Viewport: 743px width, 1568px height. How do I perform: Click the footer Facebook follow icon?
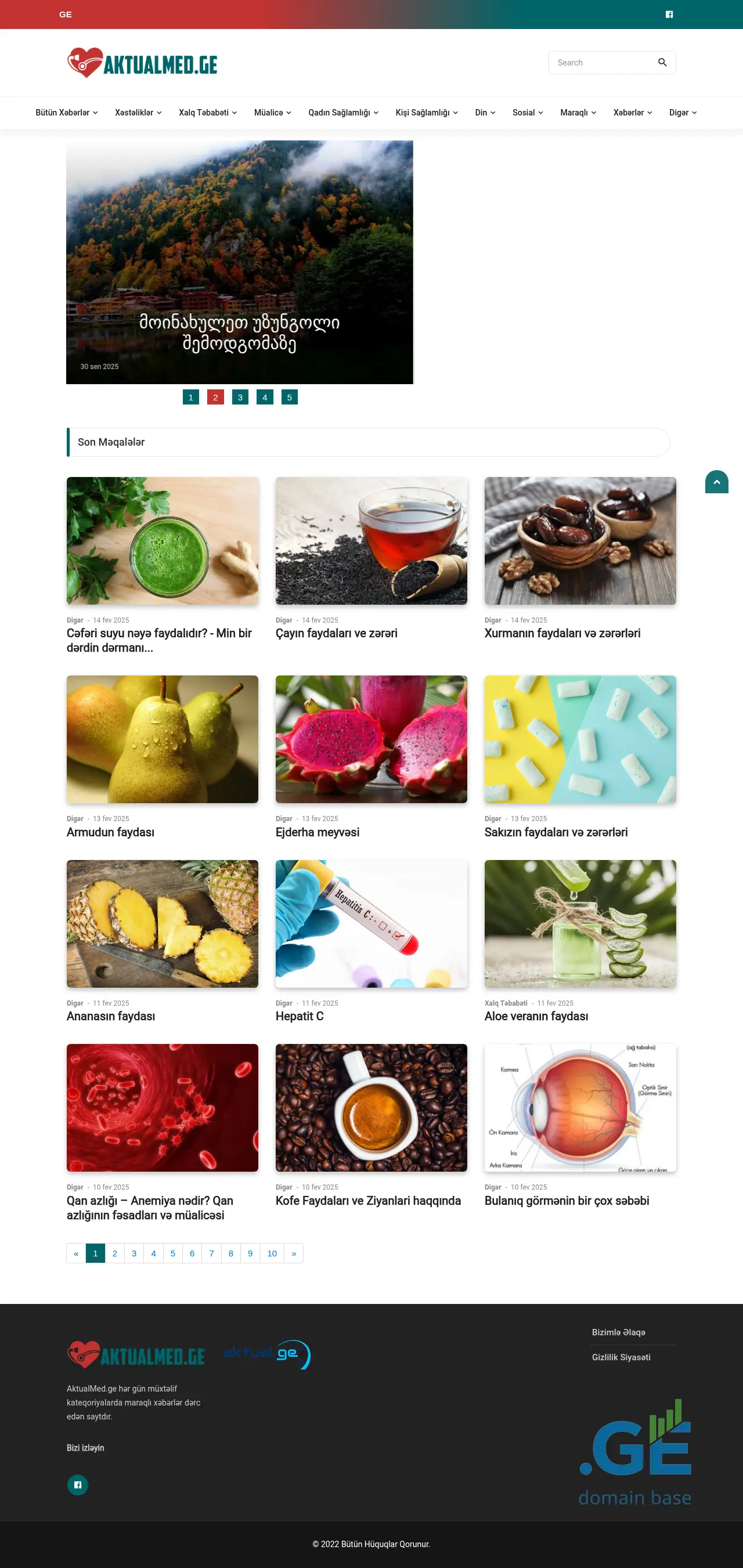coord(77,1484)
